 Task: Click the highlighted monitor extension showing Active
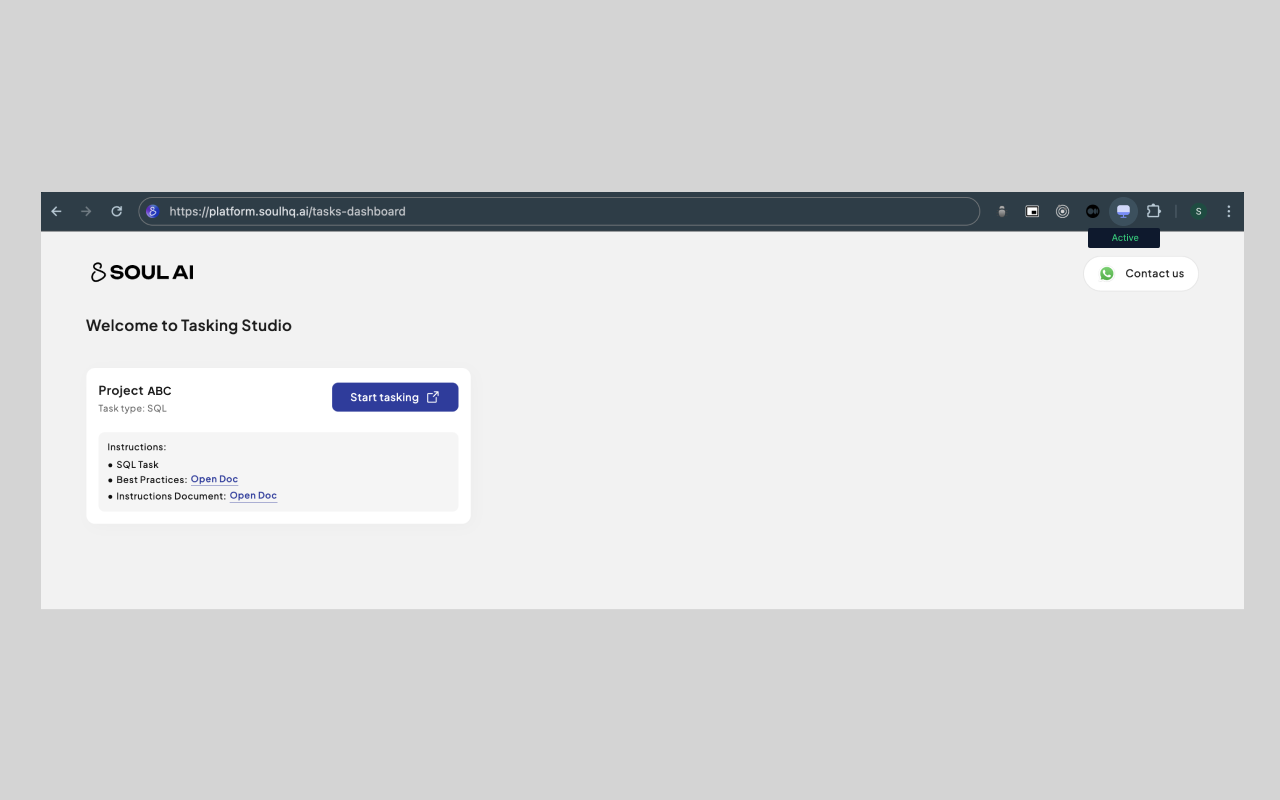1123,211
